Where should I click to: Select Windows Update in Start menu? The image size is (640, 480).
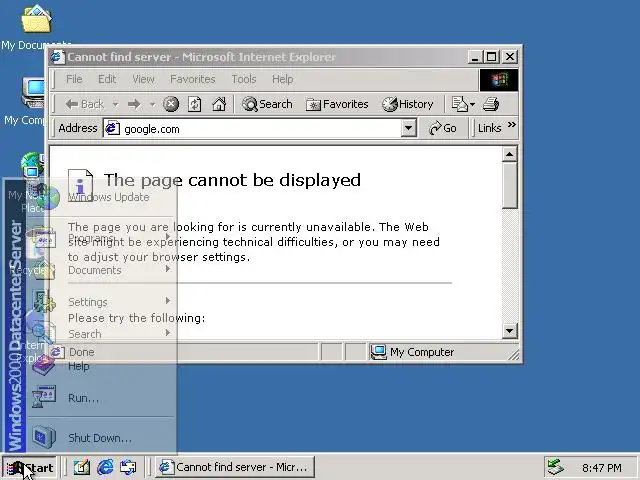pyautogui.click(x=100, y=197)
